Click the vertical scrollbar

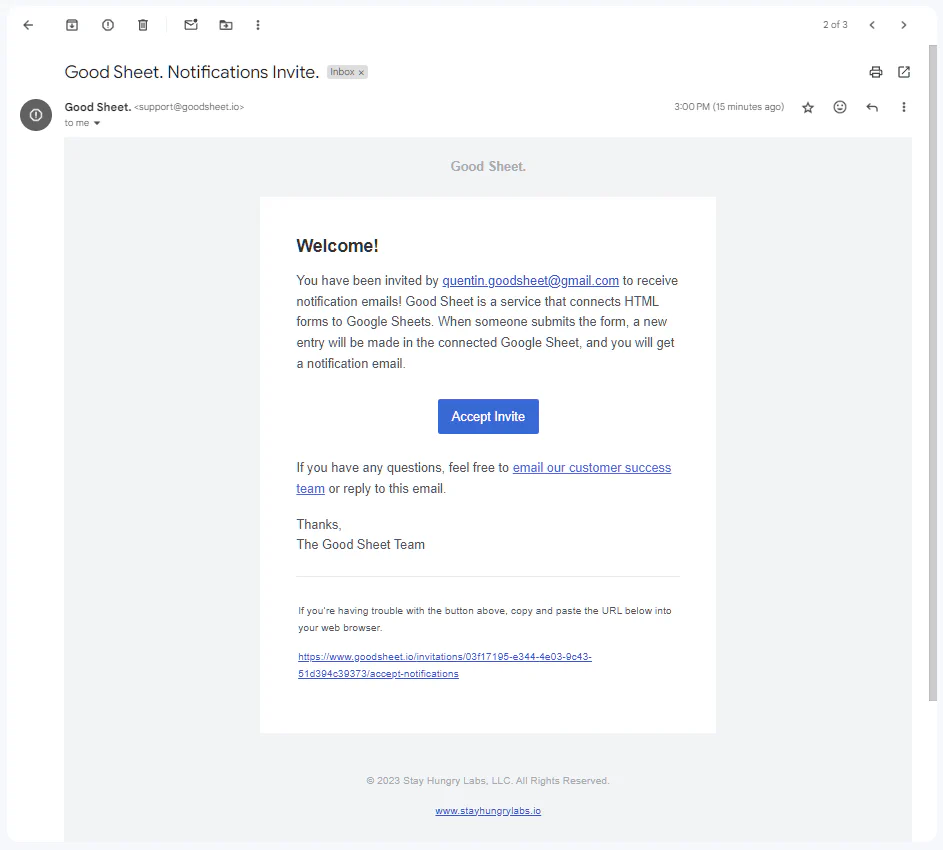point(933,373)
